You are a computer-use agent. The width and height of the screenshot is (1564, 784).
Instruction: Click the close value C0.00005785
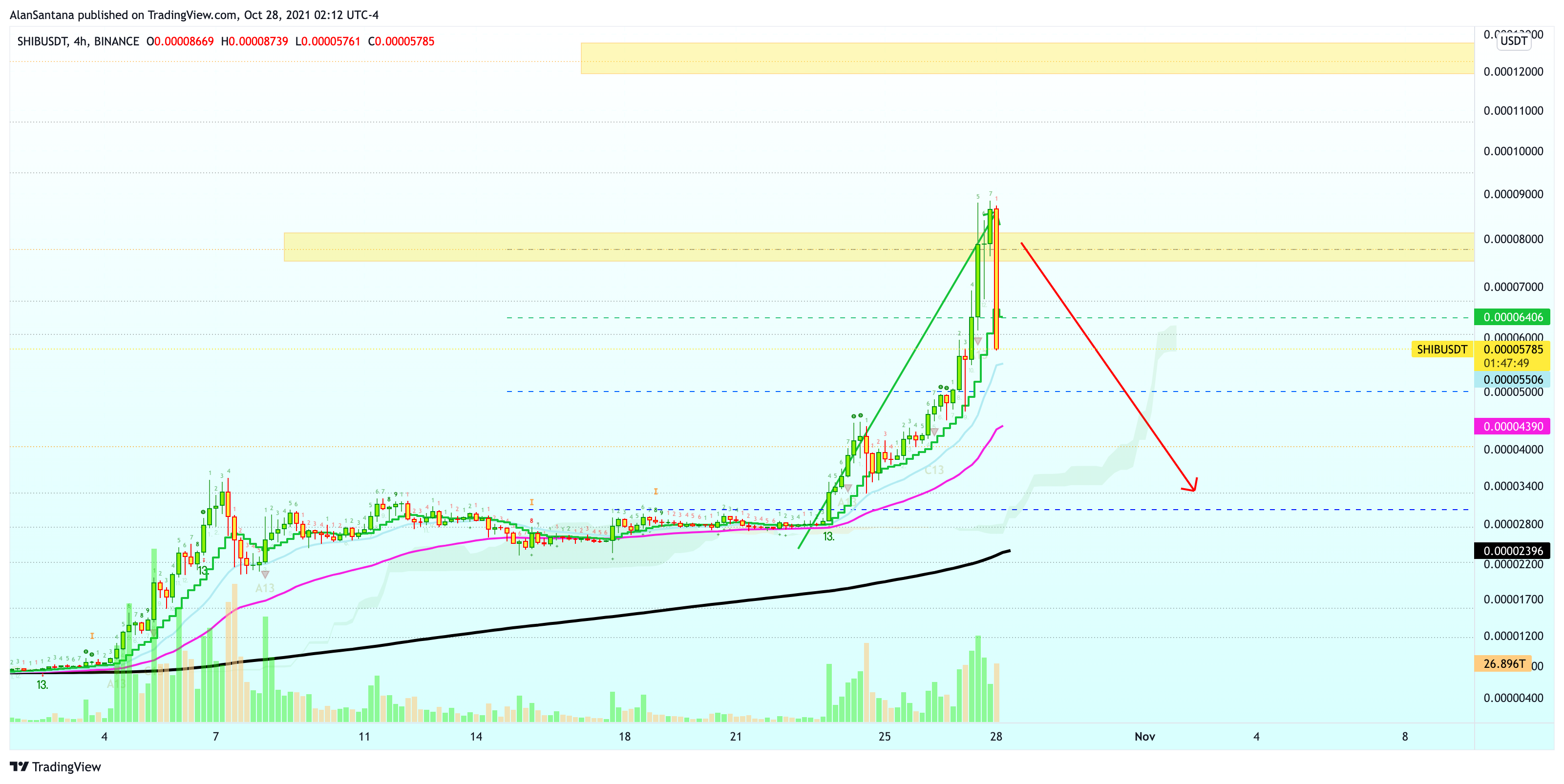402,41
